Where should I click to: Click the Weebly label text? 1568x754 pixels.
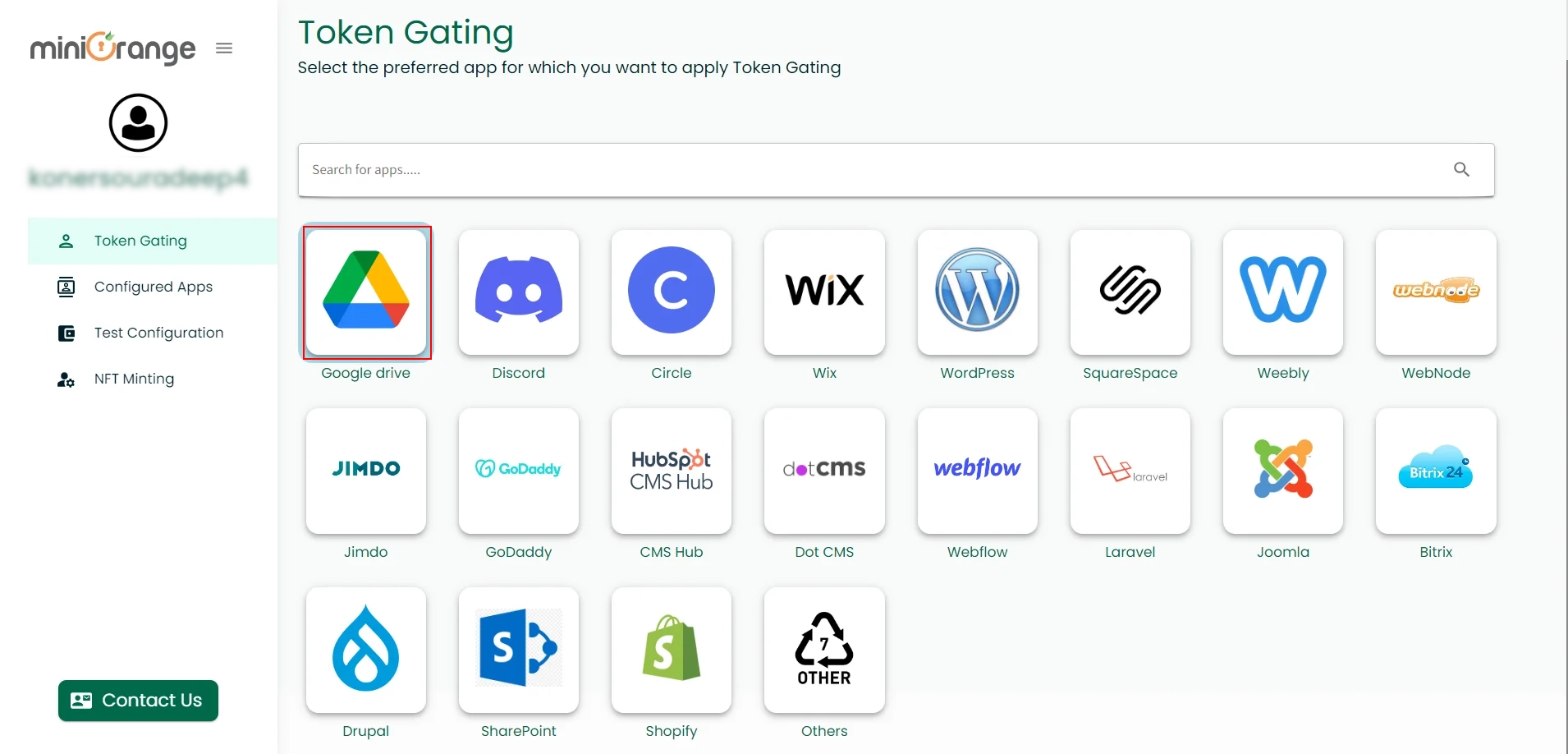pyautogui.click(x=1283, y=373)
